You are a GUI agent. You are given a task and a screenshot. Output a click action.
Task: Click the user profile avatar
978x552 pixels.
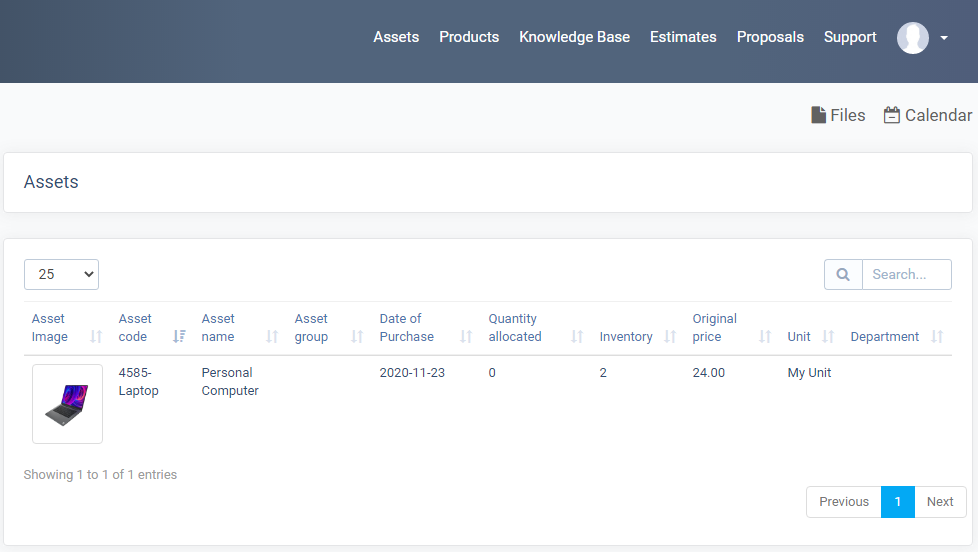[913, 38]
